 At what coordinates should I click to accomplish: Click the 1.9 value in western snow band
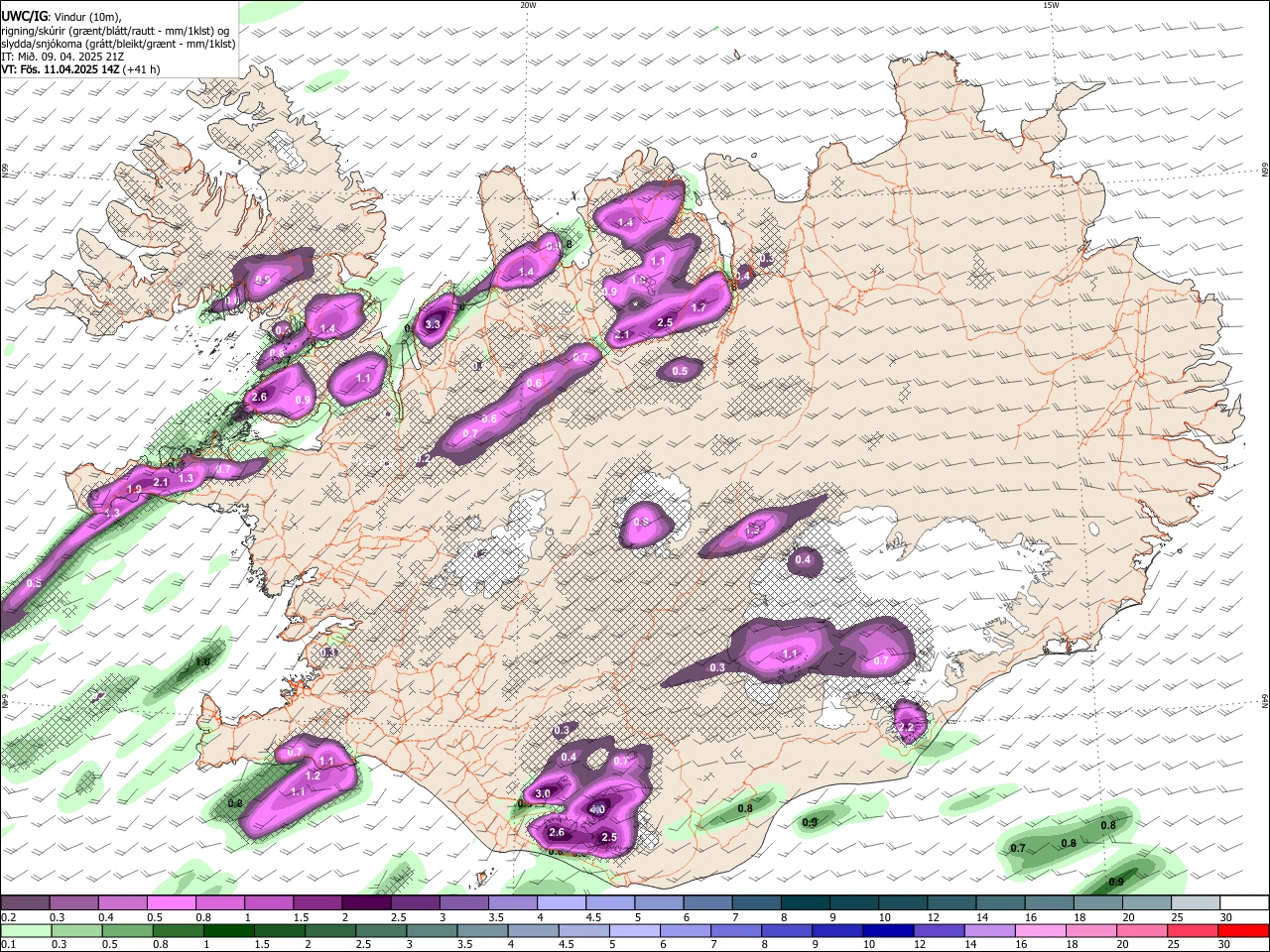[134, 490]
